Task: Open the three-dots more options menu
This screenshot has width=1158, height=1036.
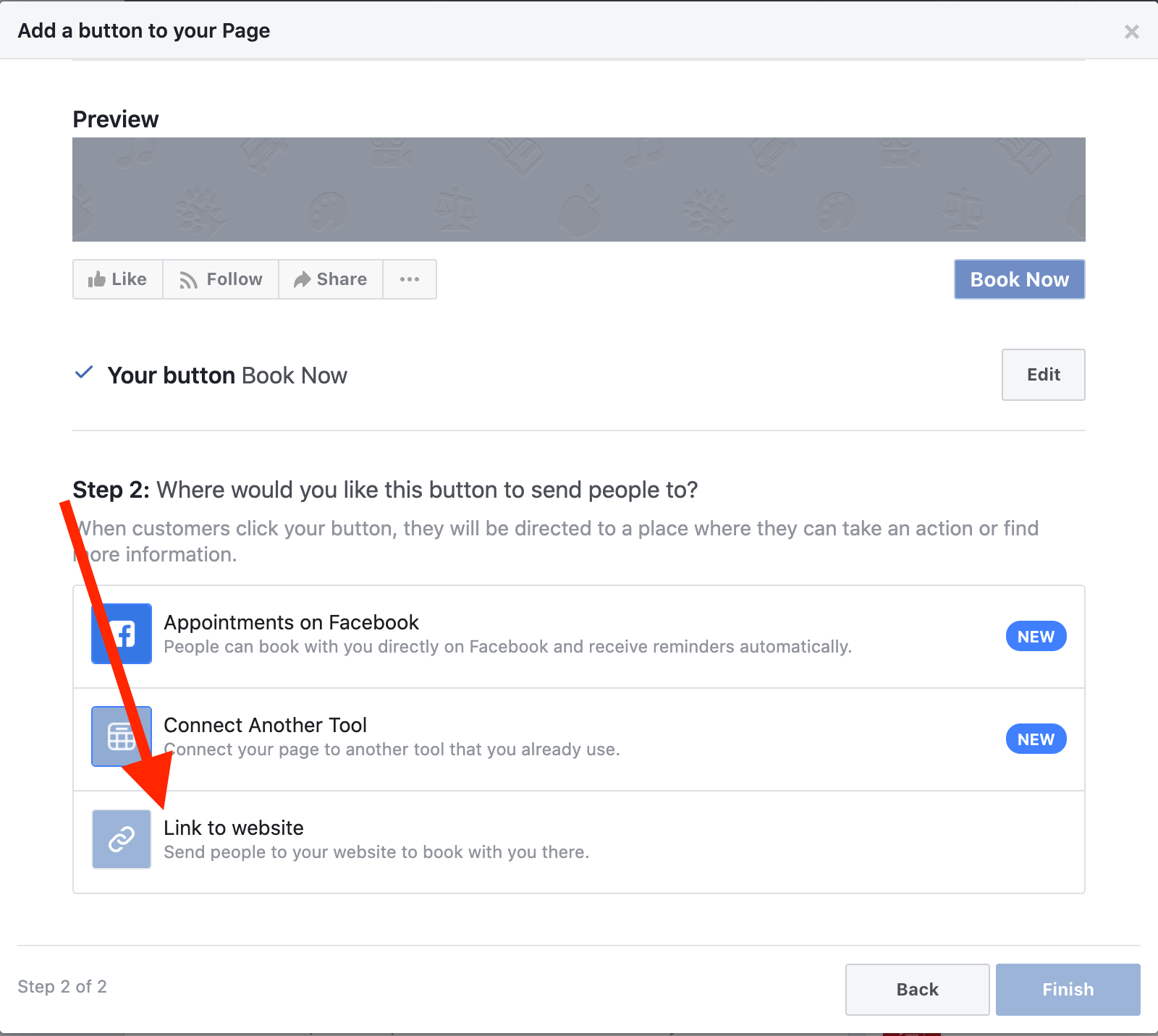Action: point(410,279)
